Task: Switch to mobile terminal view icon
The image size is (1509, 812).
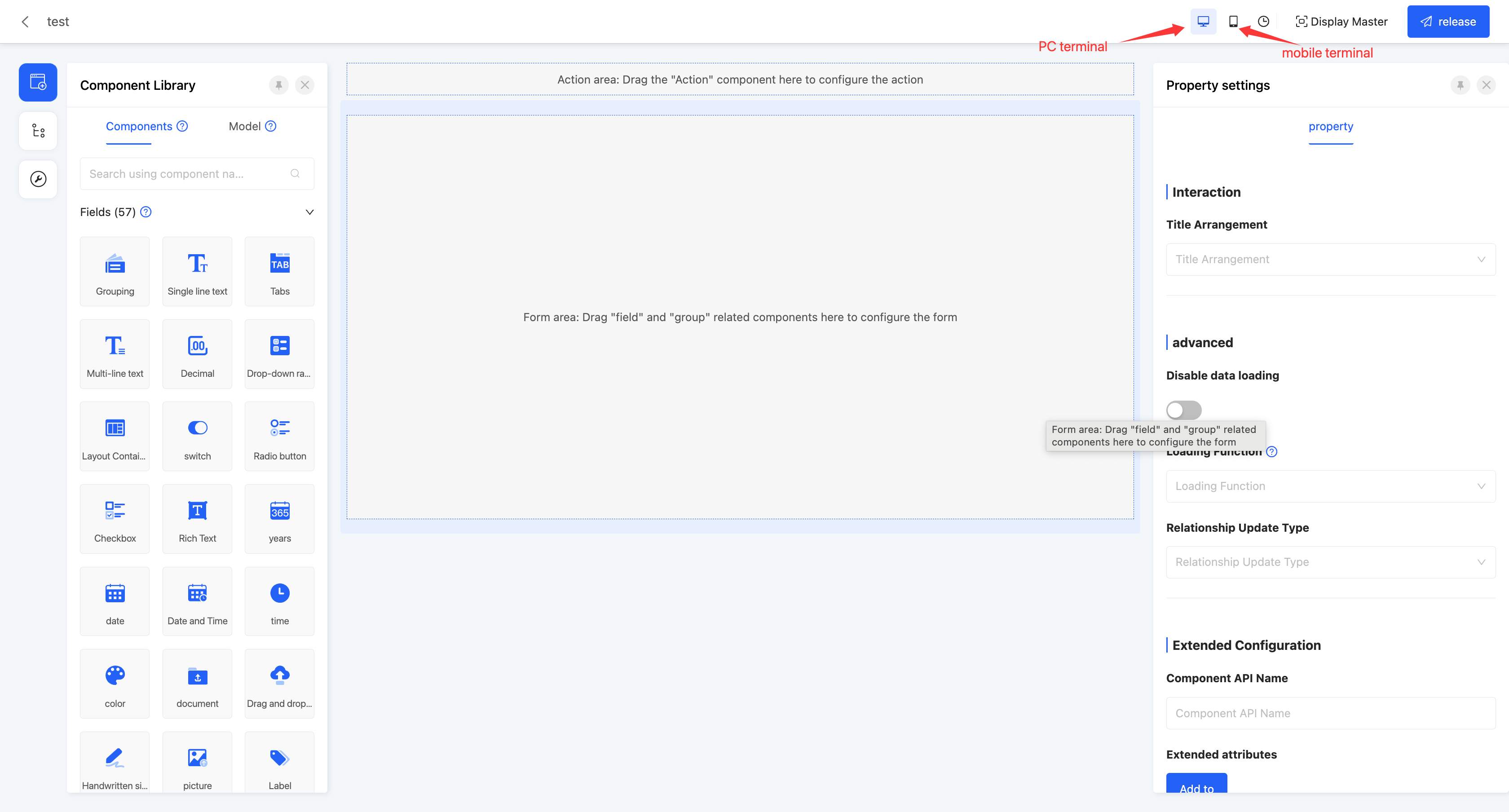Action: click(1232, 22)
